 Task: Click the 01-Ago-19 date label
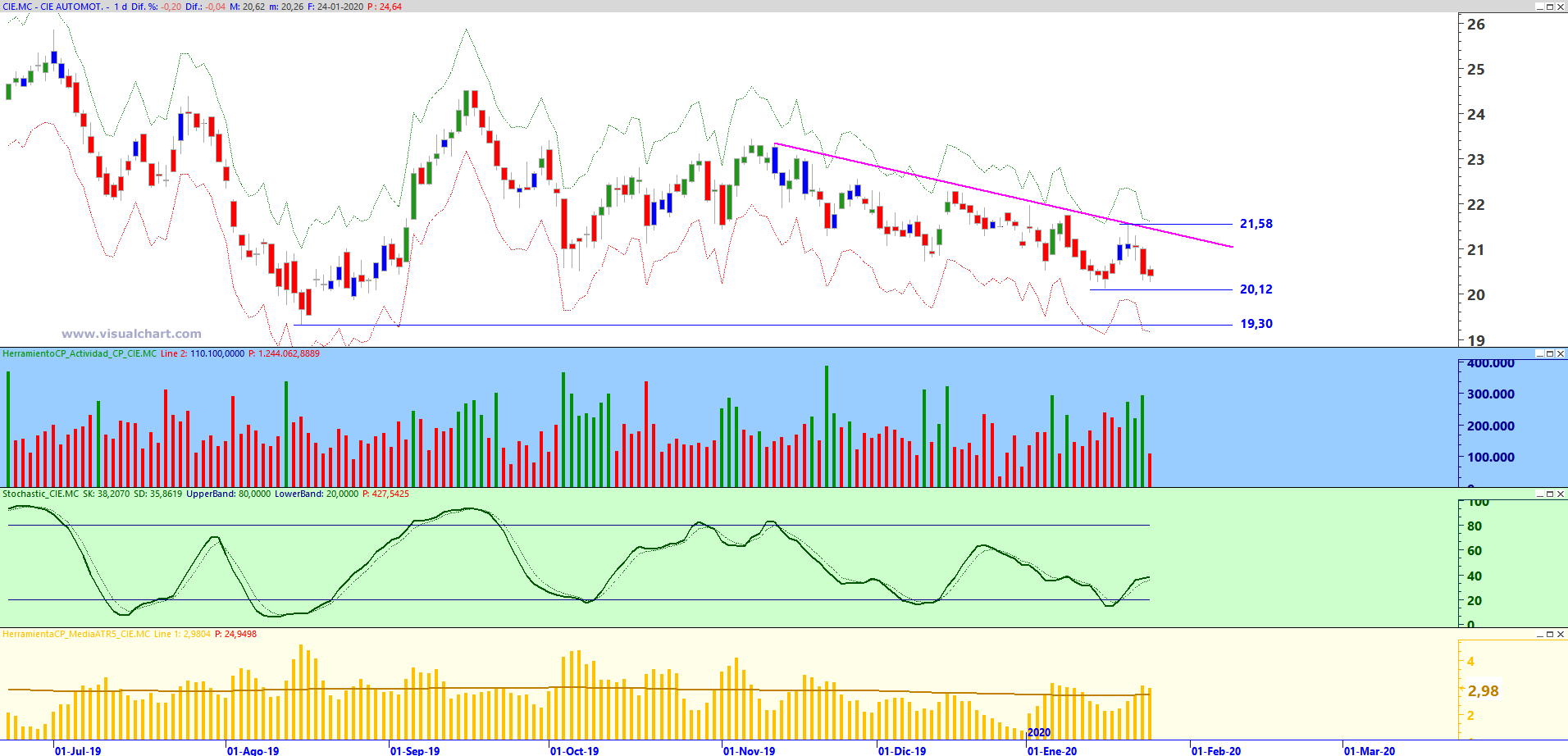[253, 750]
